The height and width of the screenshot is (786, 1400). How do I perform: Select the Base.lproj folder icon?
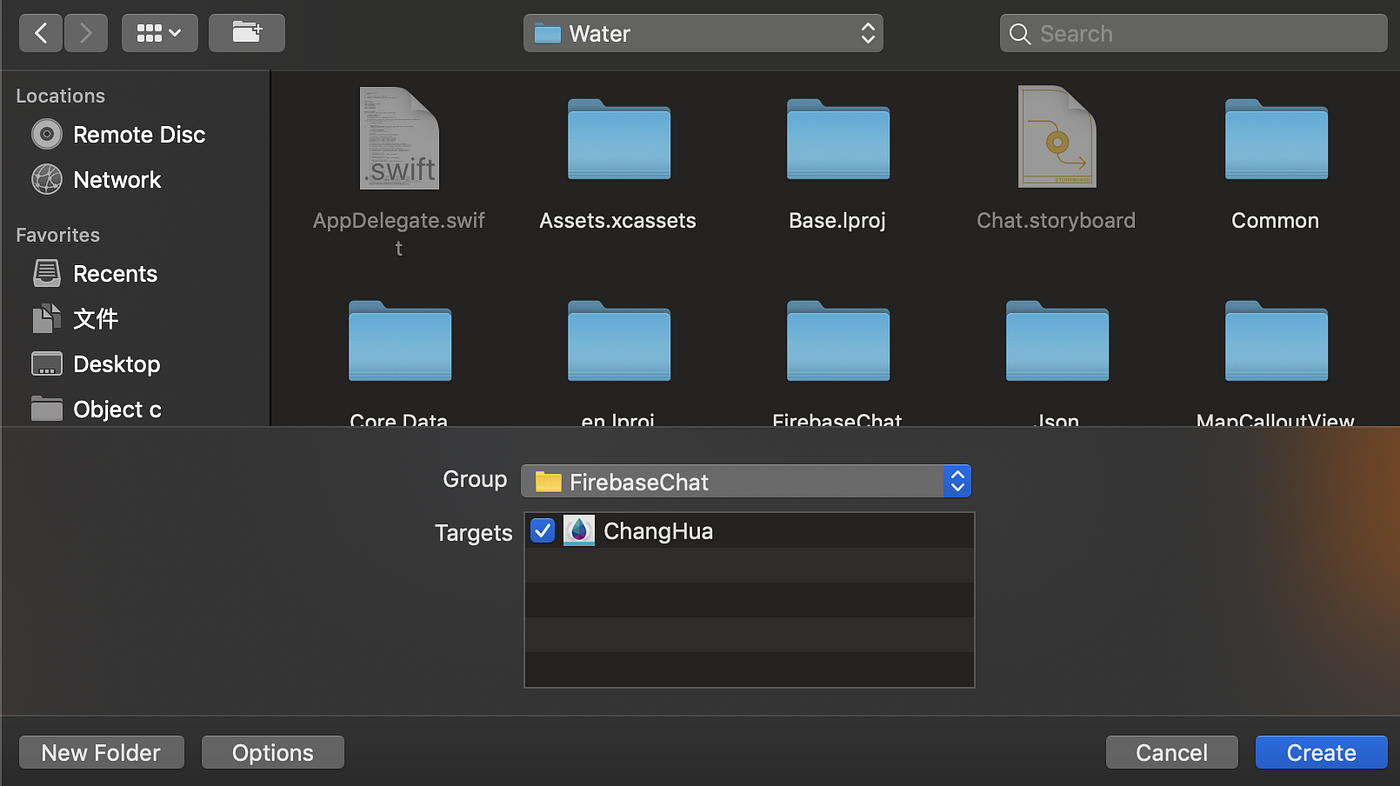click(837, 139)
